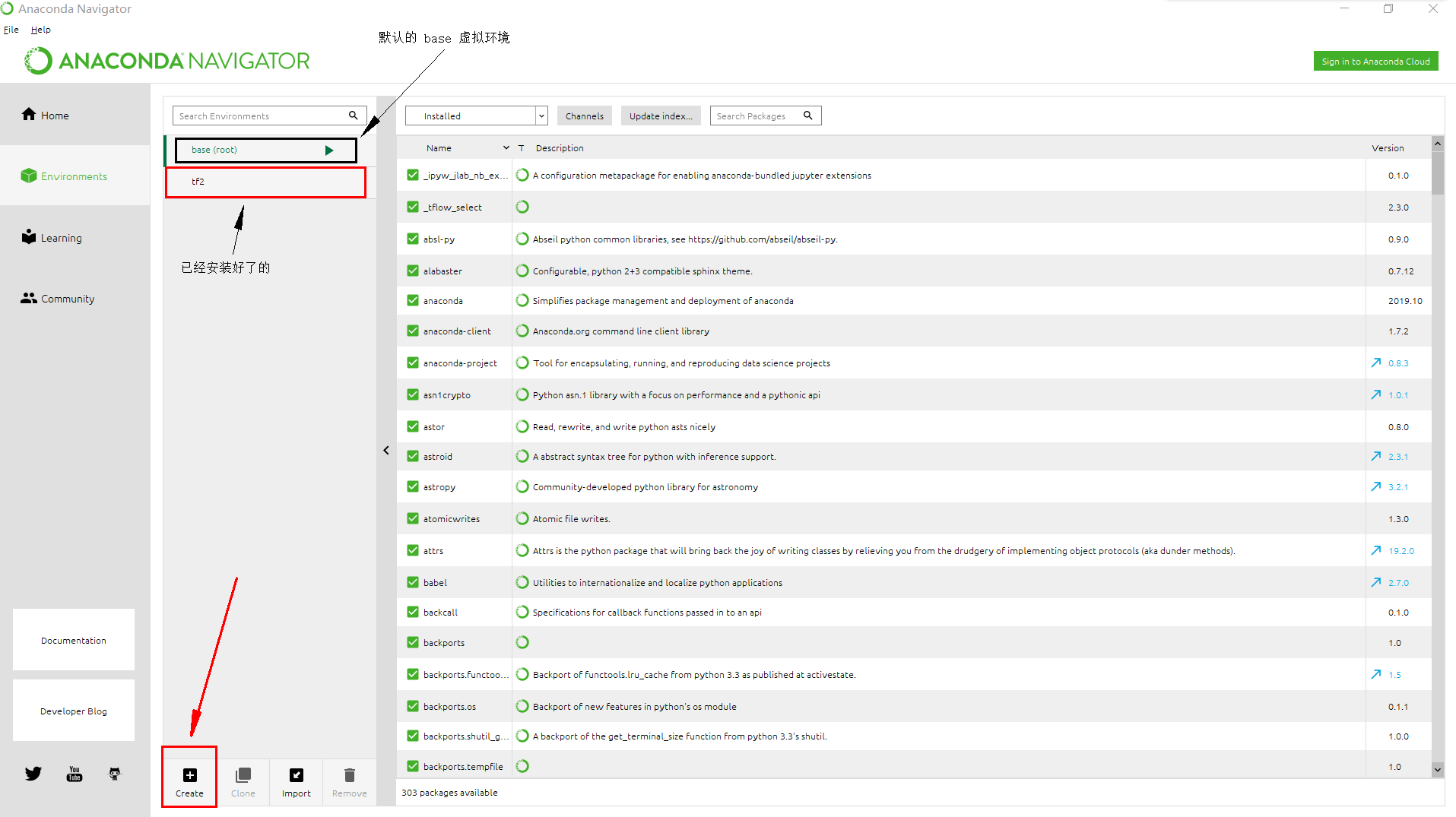The height and width of the screenshot is (817, 1456).
Task: Click the search magnifier in Search Packages
Action: tap(808, 116)
